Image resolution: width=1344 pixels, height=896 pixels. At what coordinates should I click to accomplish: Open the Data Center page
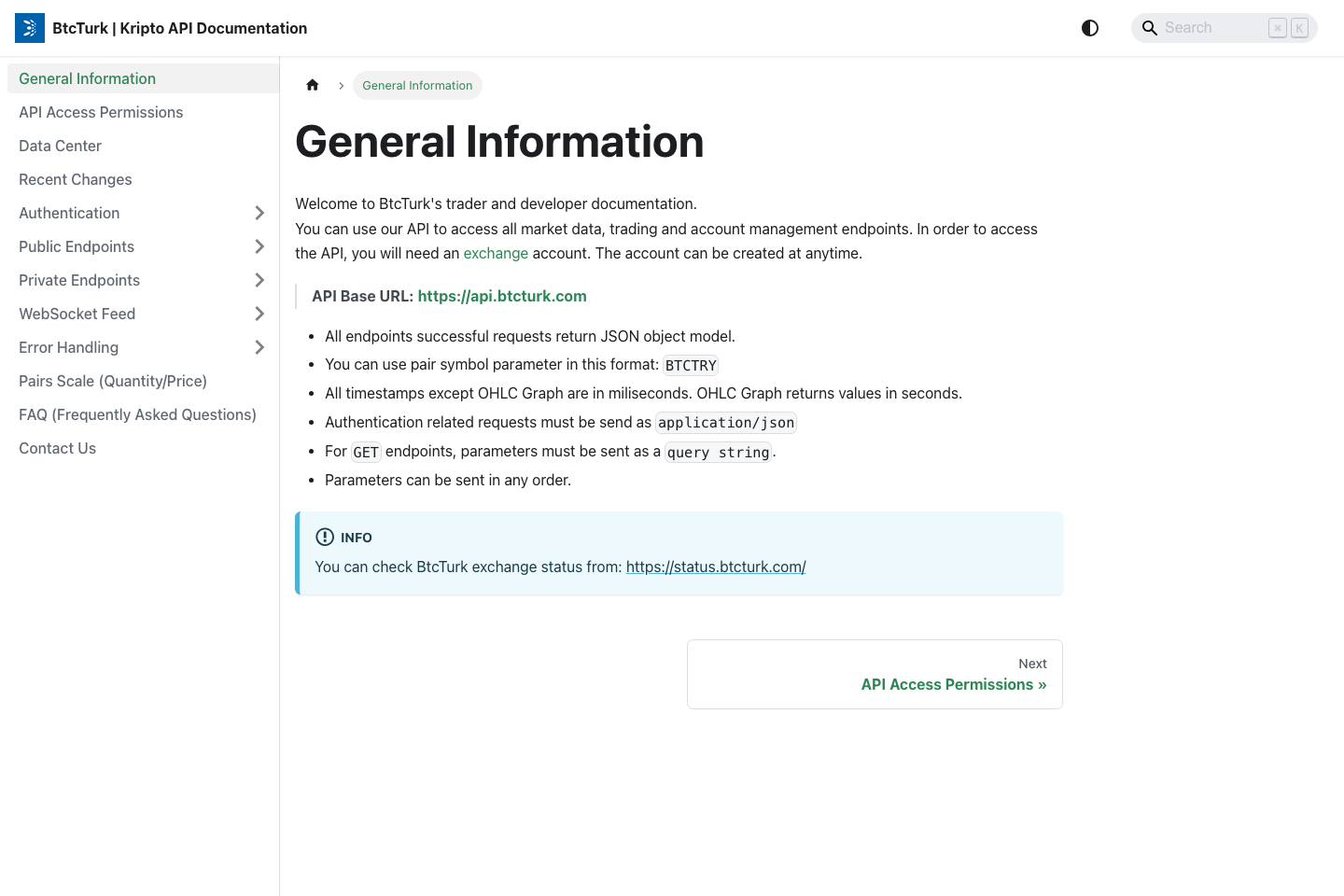(x=60, y=146)
